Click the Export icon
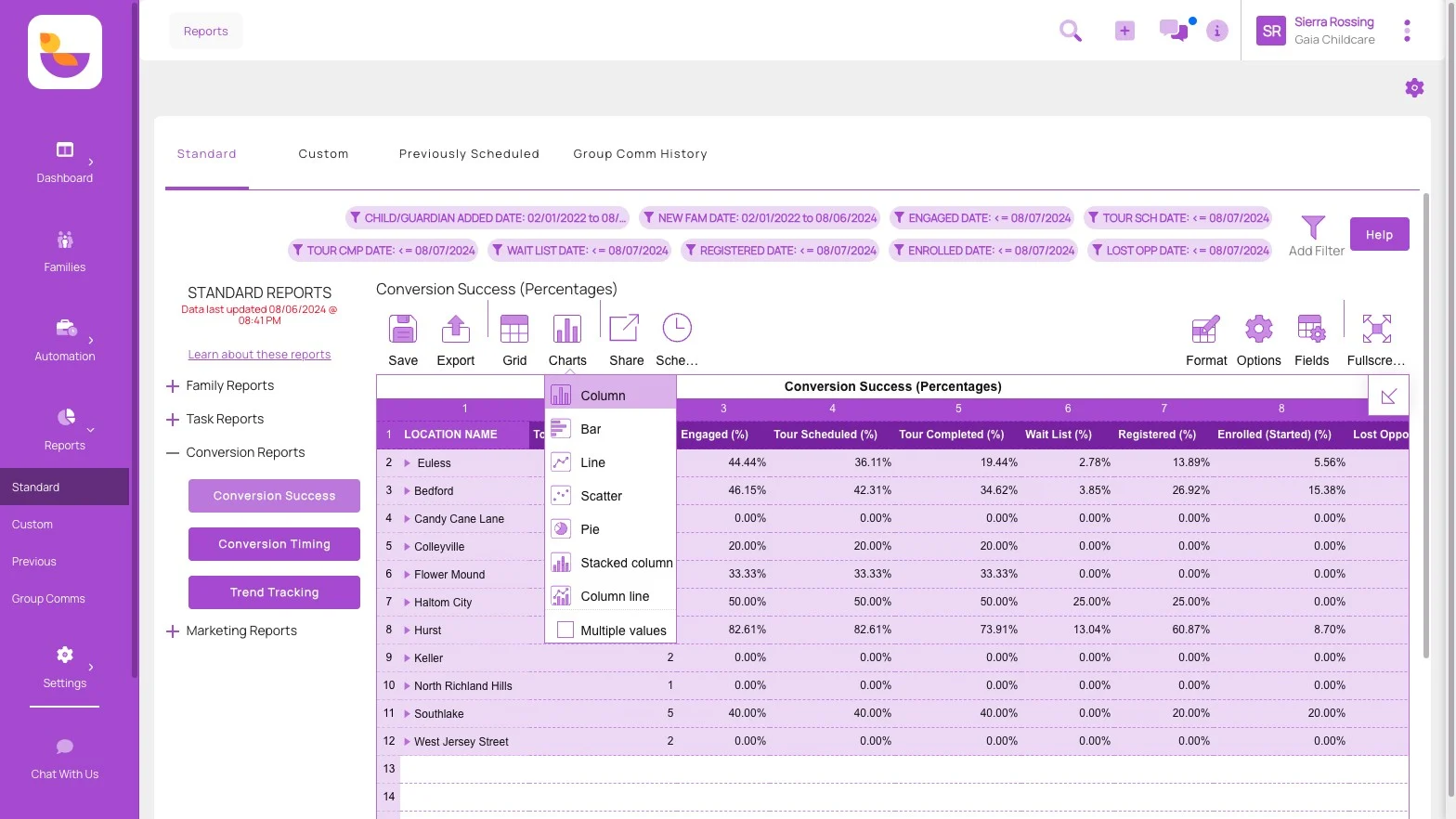This screenshot has height=819, width=1456. pos(455,329)
